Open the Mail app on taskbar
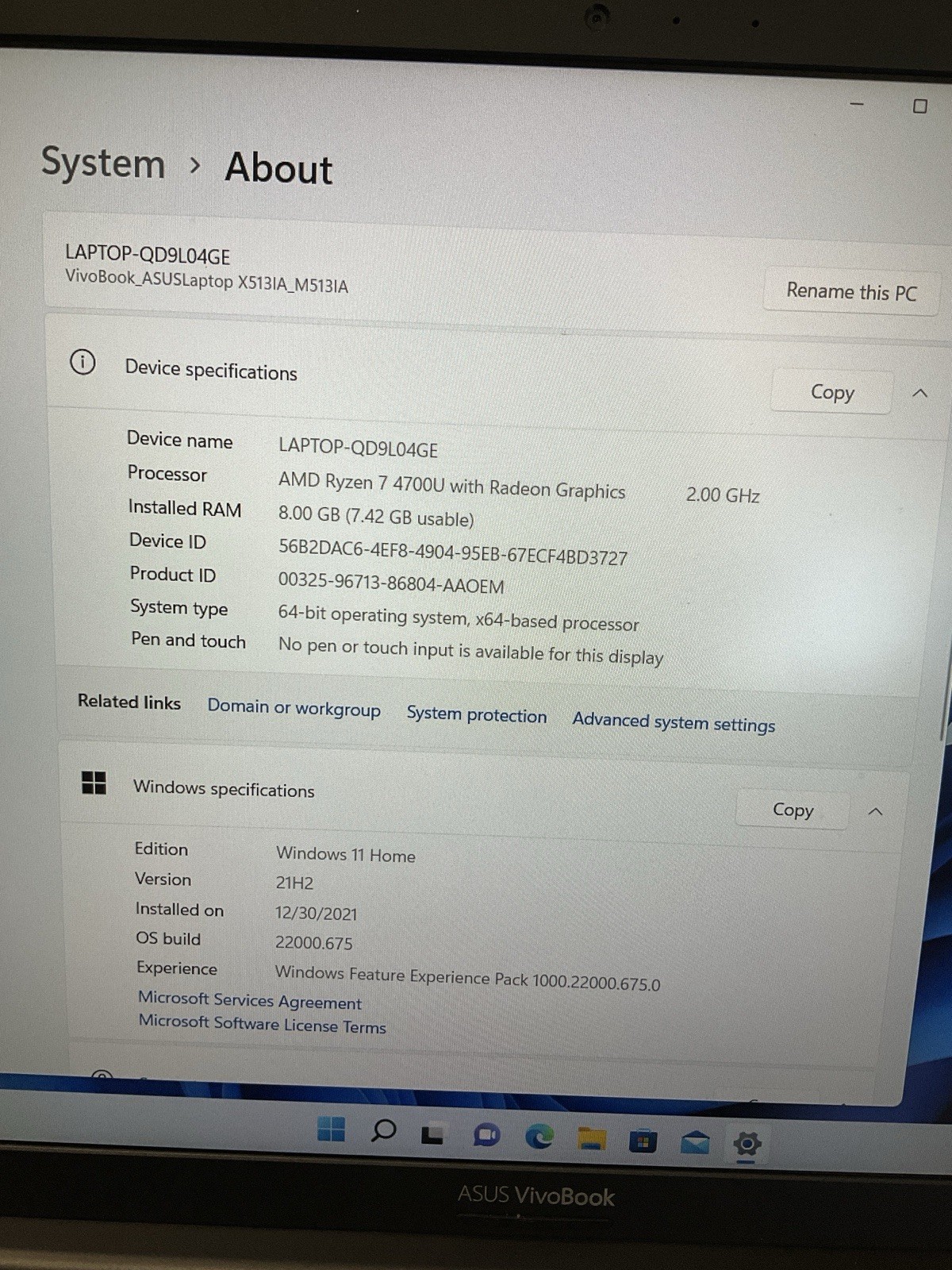 point(695,1142)
